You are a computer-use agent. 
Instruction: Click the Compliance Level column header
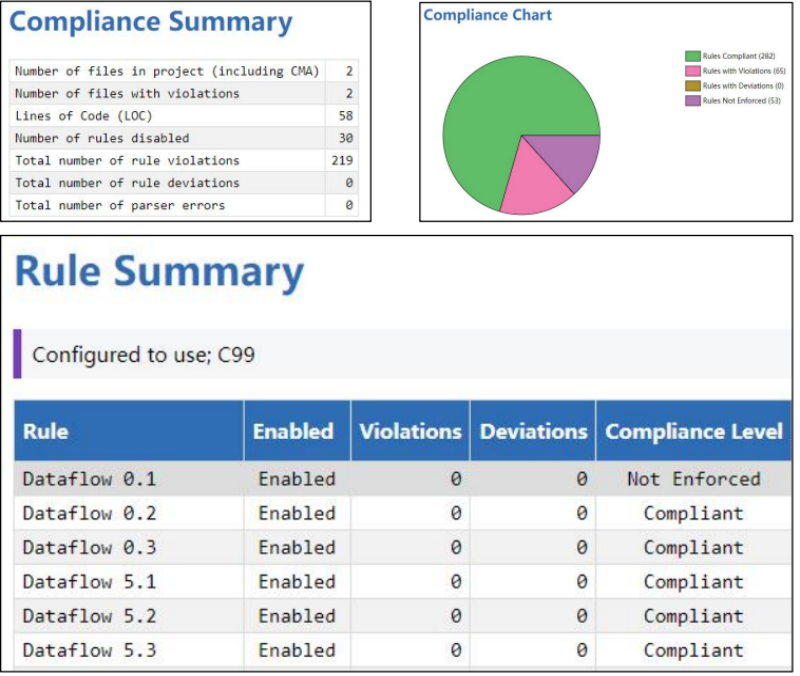click(694, 432)
